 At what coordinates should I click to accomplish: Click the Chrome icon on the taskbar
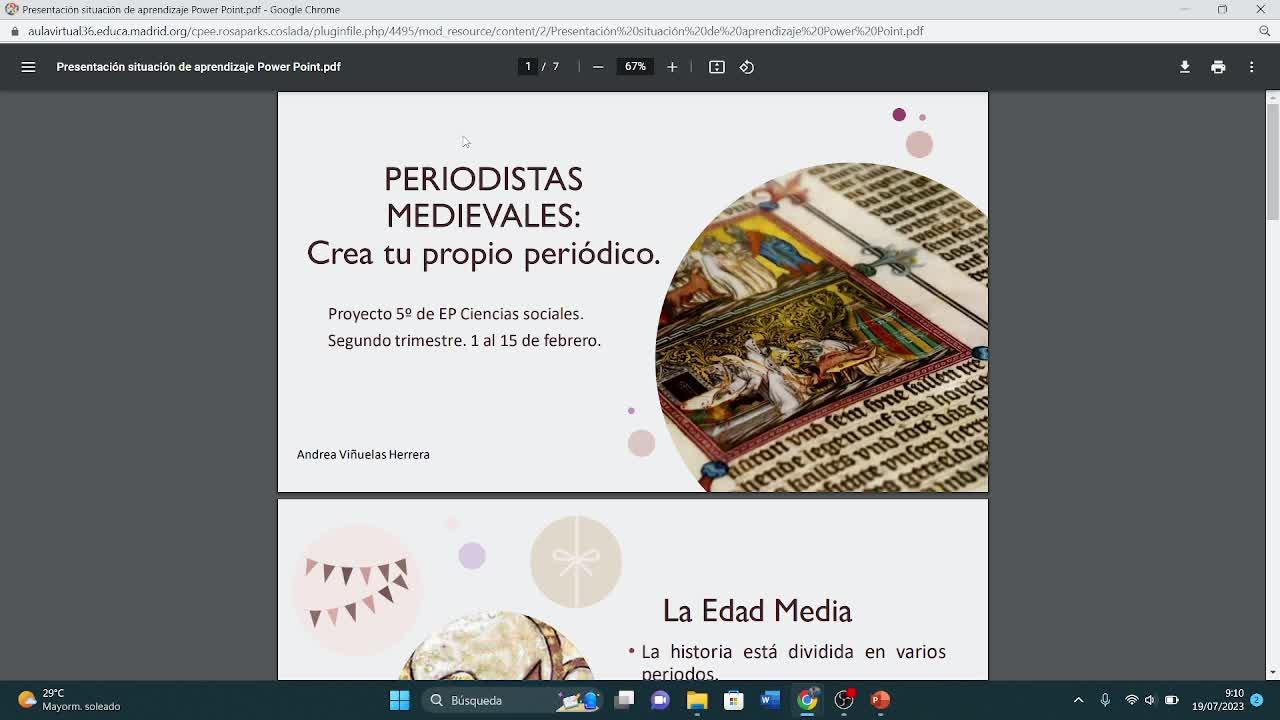(807, 700)
